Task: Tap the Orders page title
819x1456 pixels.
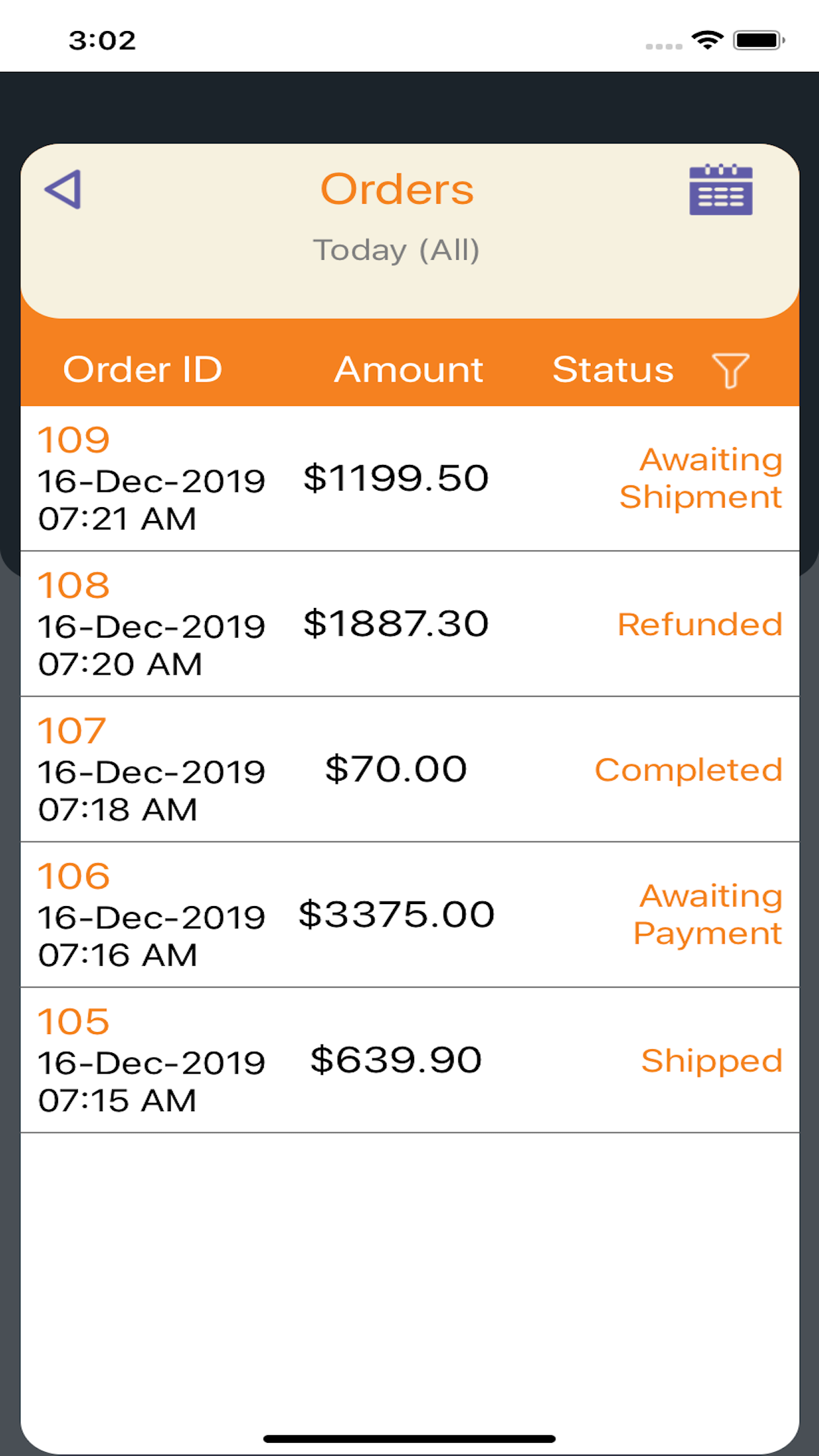Action: coord(397,190)
